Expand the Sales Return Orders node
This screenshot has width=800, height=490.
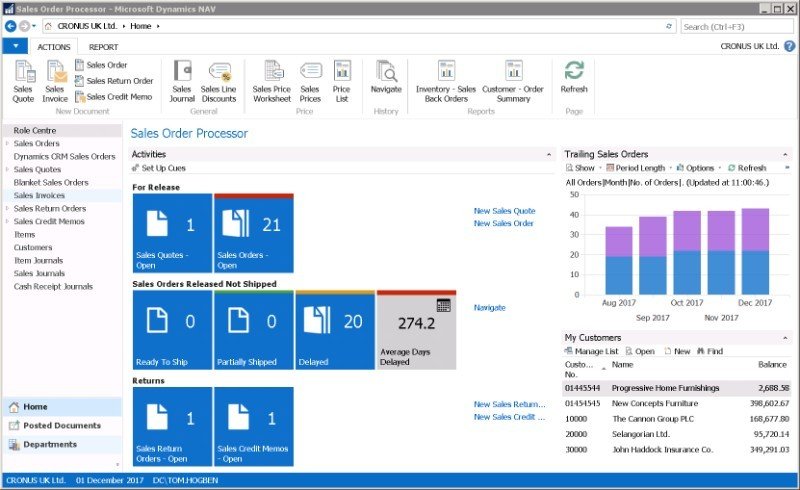pos(7,208)
